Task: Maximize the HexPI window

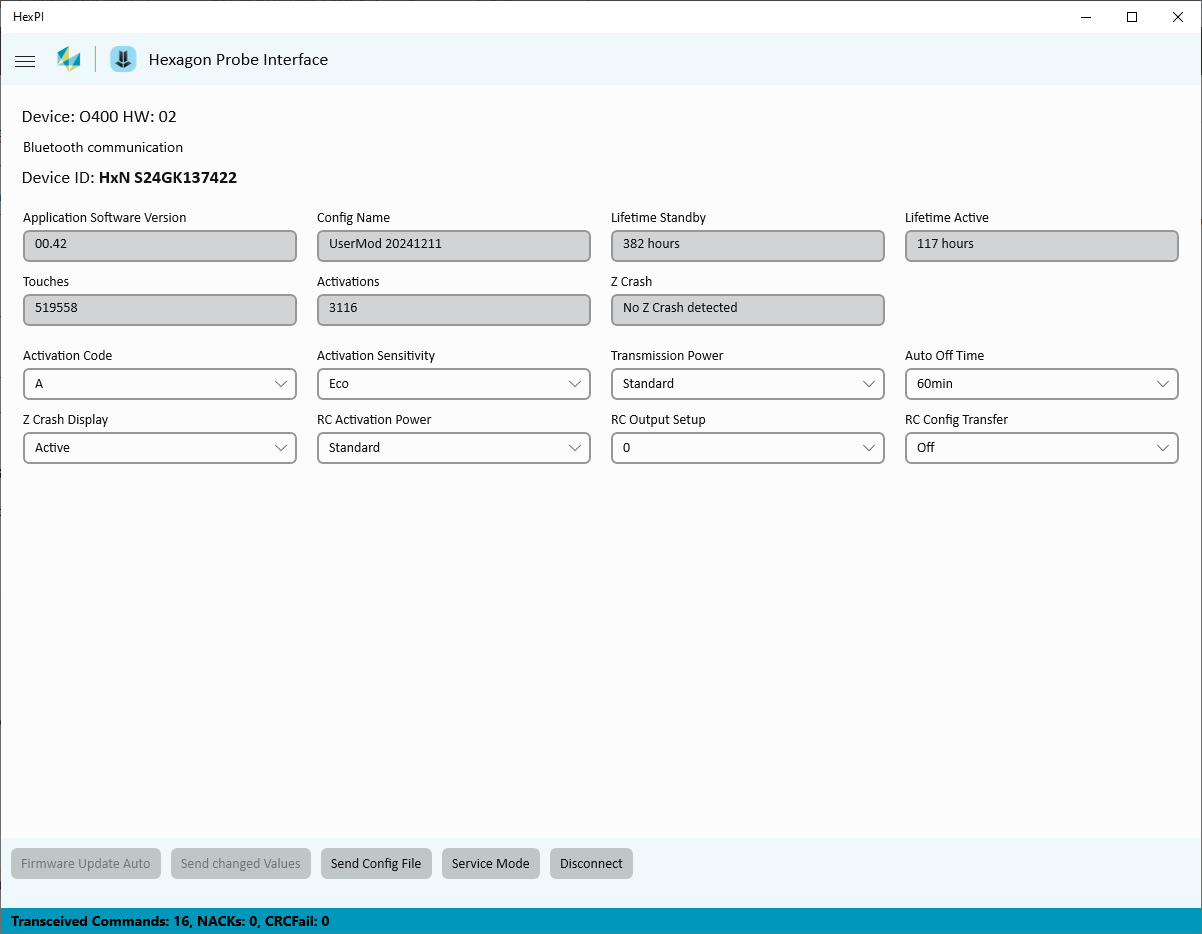Action: tap(1132, 17)
